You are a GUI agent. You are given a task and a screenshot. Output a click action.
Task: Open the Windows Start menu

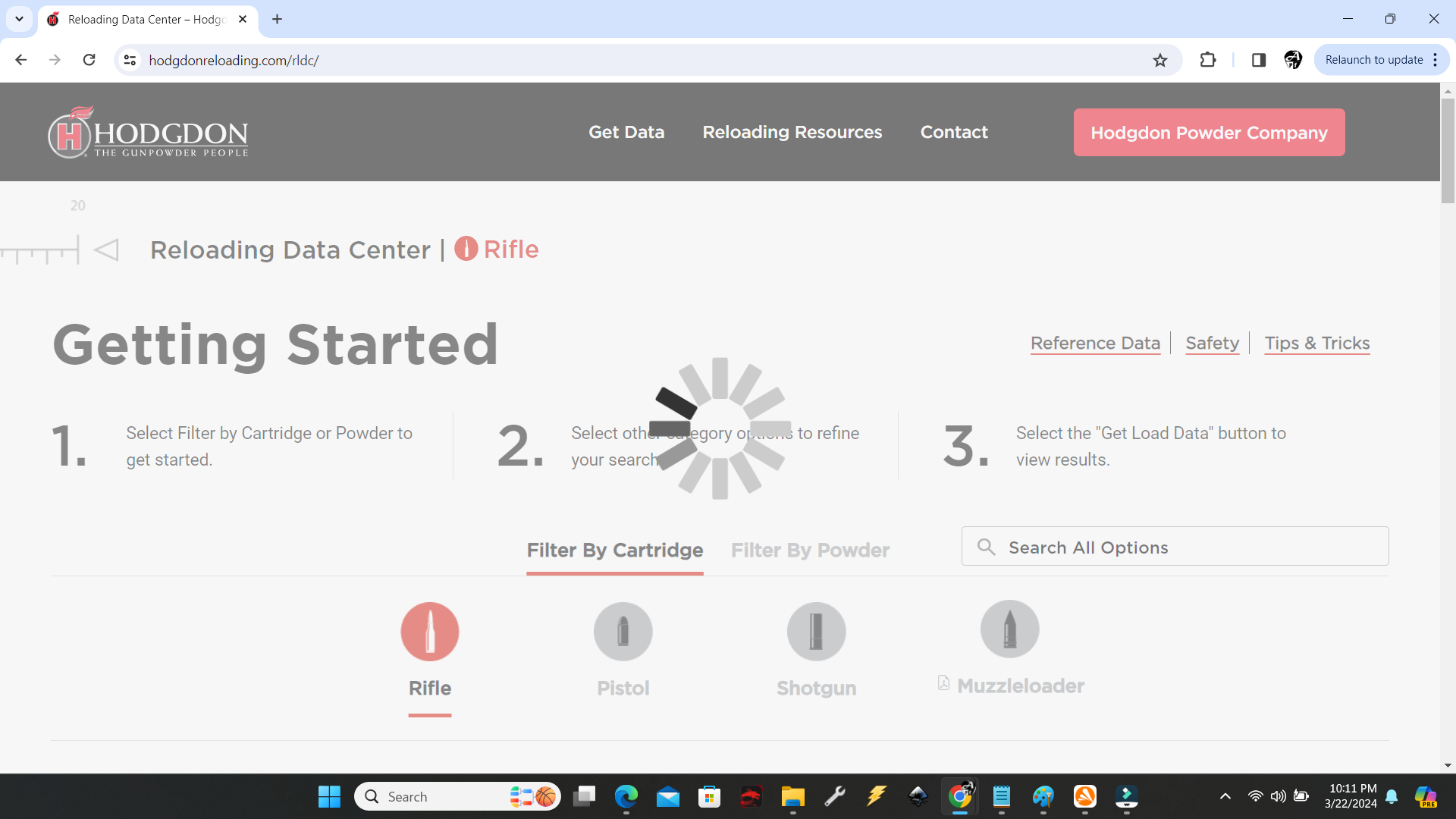329,796
